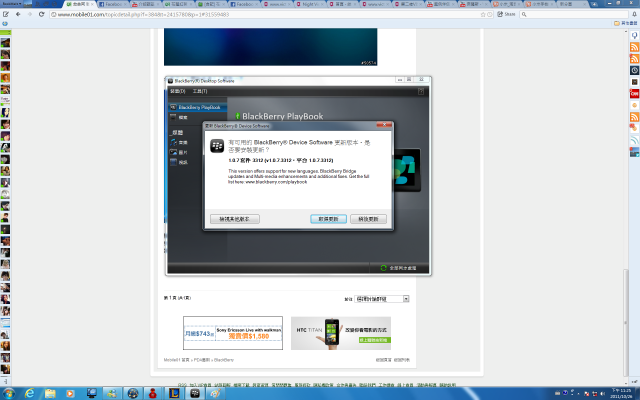Open the Rockmelt menu at top-left
640x400 pixels.
click(11, 4)
